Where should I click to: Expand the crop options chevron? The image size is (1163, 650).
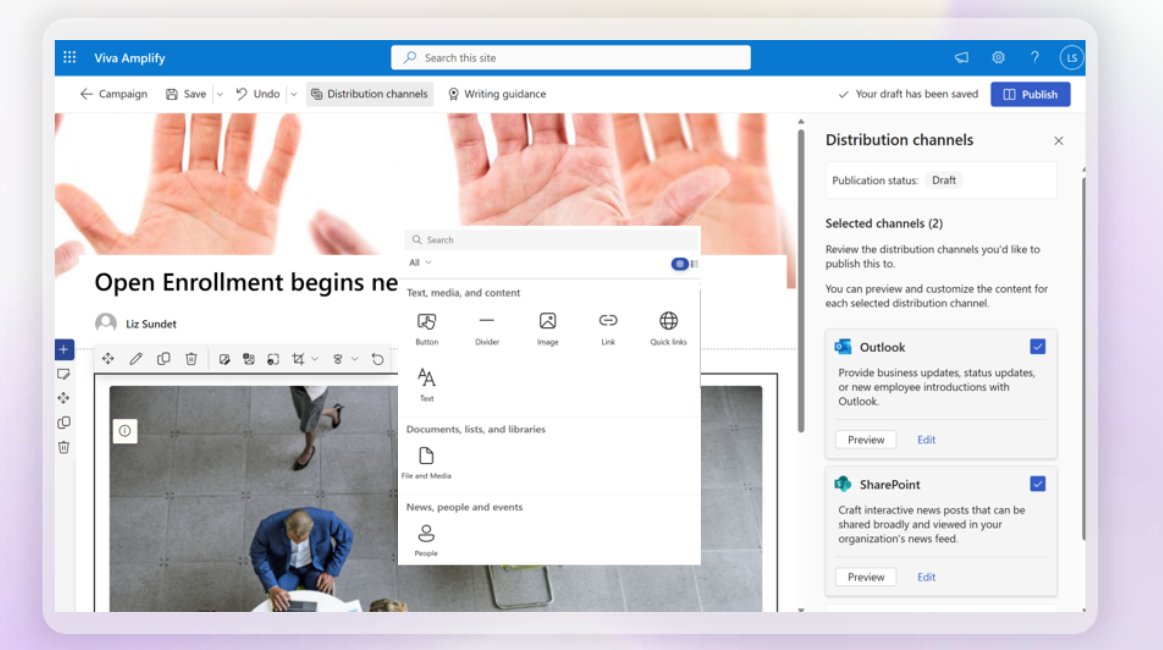pos(315,359)
